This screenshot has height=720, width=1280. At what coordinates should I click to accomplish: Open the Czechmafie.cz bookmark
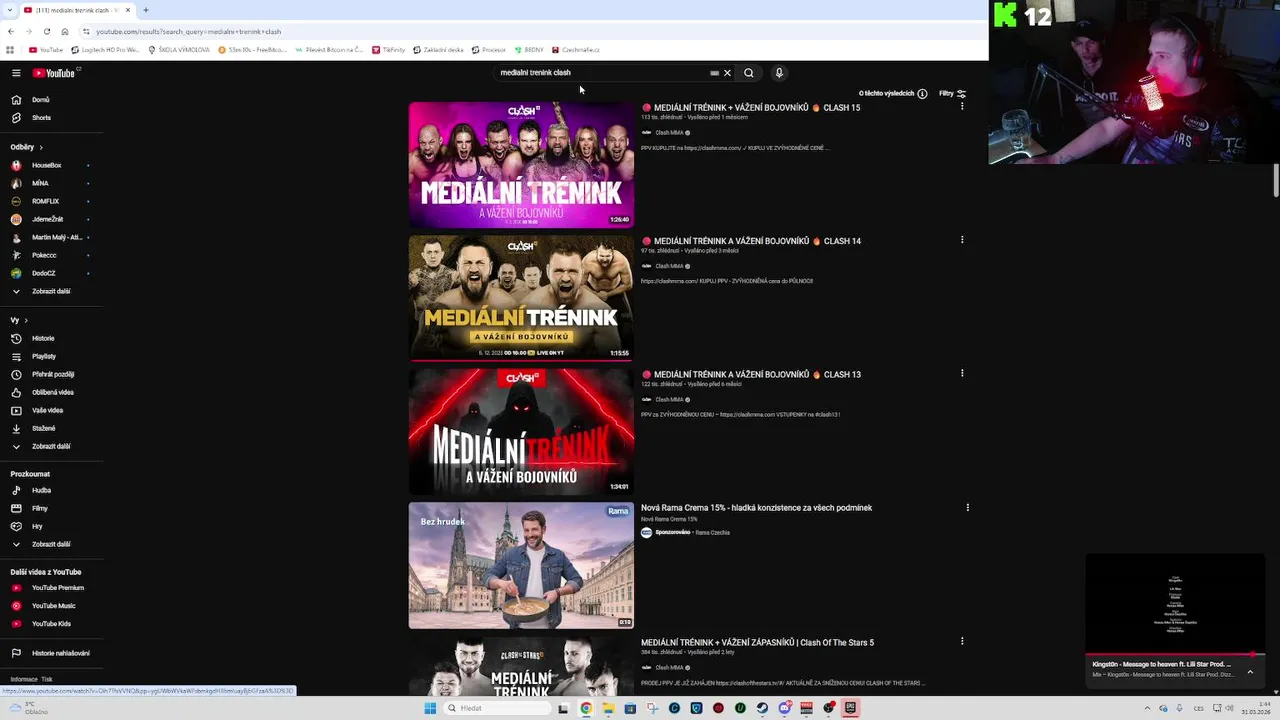coord(576,50)
